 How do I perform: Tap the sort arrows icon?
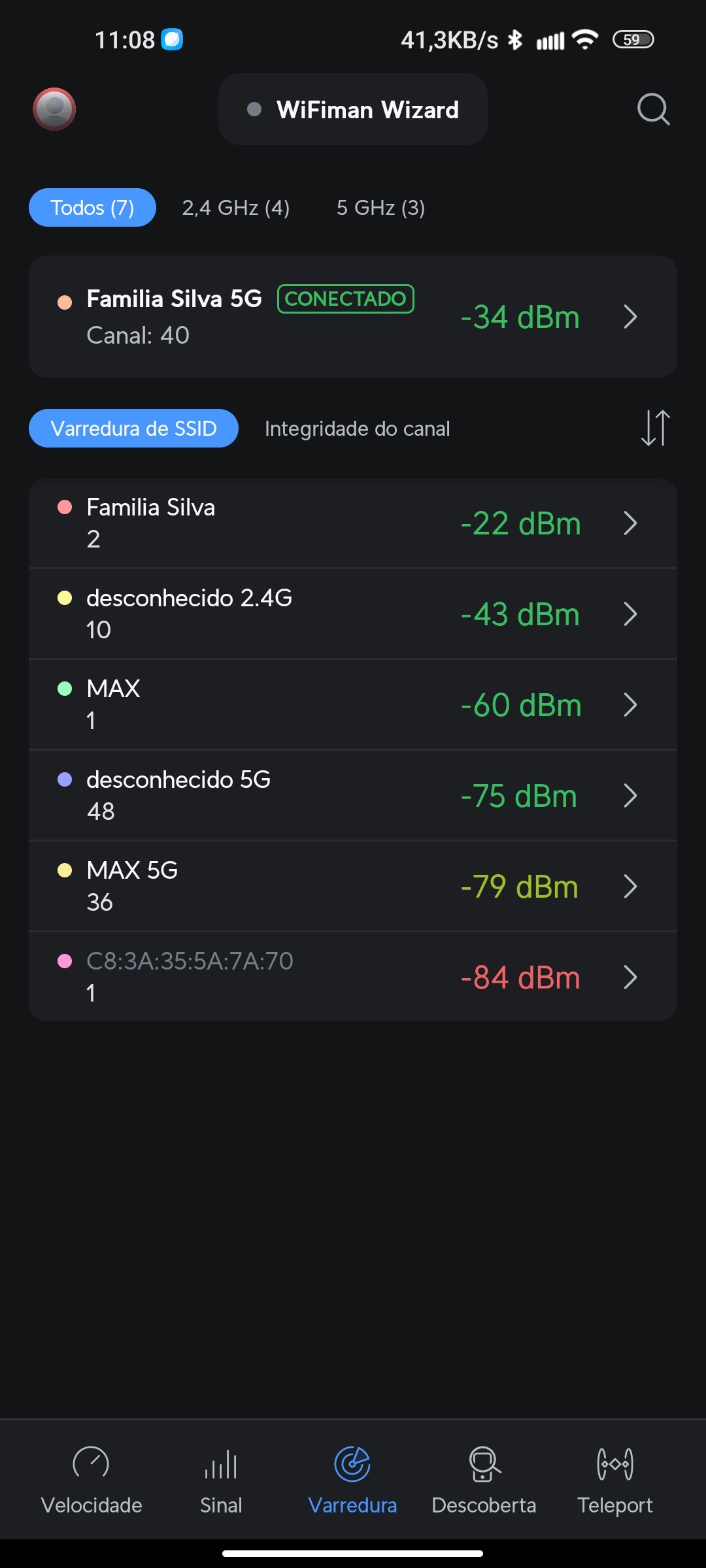click(x=655, y=428)
